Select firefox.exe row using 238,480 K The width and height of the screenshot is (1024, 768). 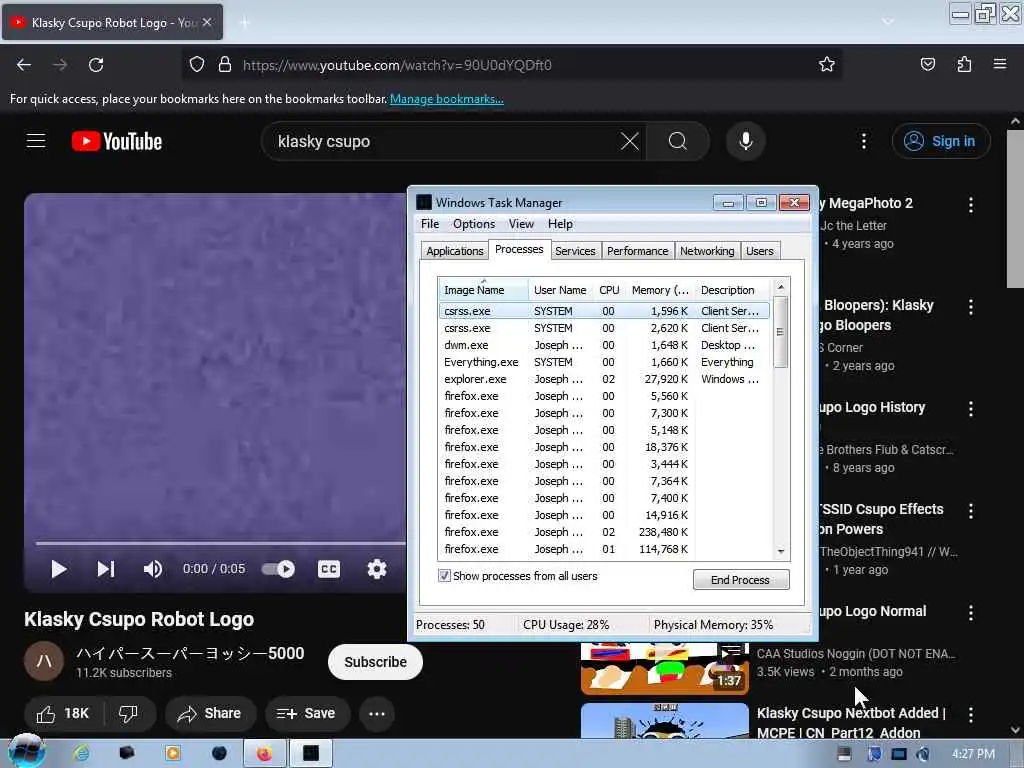point(604,532)
